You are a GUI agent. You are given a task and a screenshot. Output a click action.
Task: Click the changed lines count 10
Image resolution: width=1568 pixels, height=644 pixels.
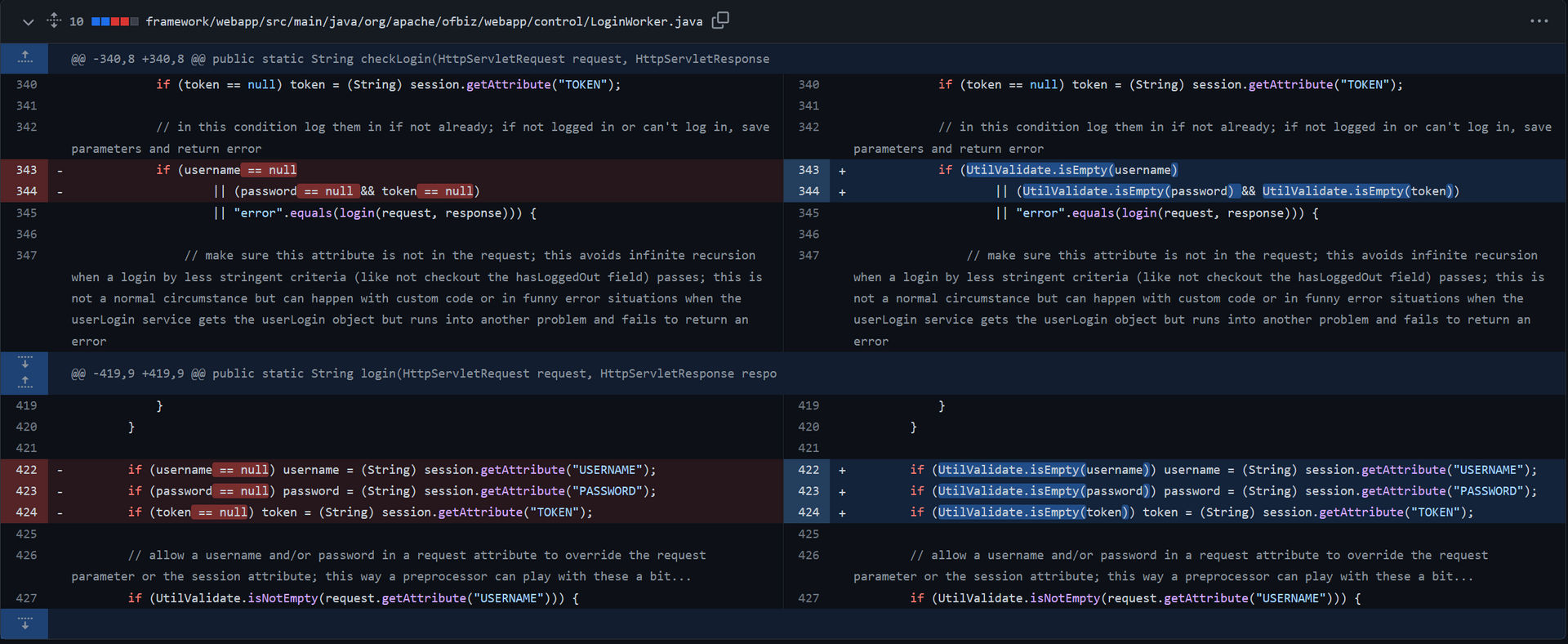[76, 21]
